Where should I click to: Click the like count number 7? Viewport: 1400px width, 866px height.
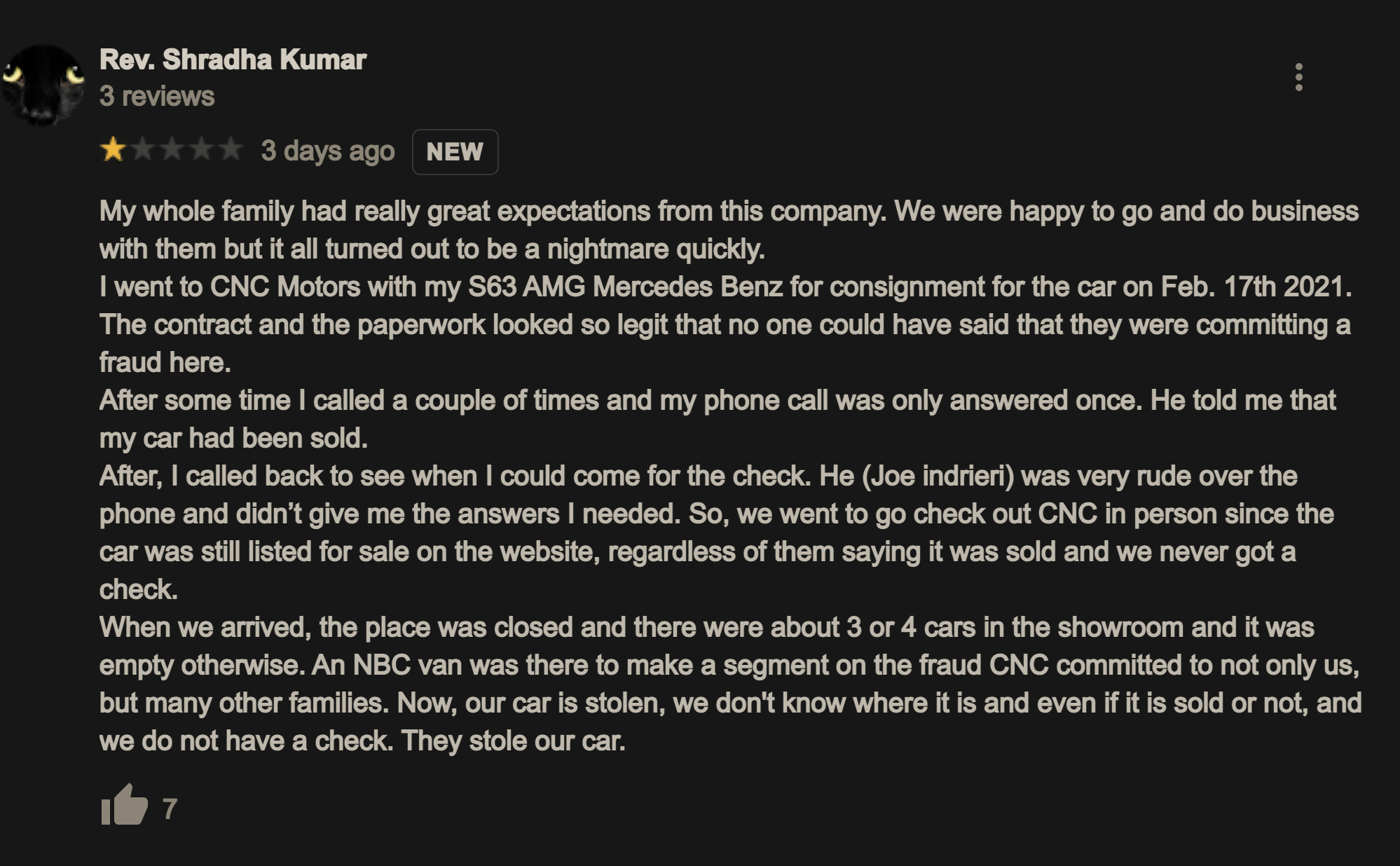click(170, 809)
